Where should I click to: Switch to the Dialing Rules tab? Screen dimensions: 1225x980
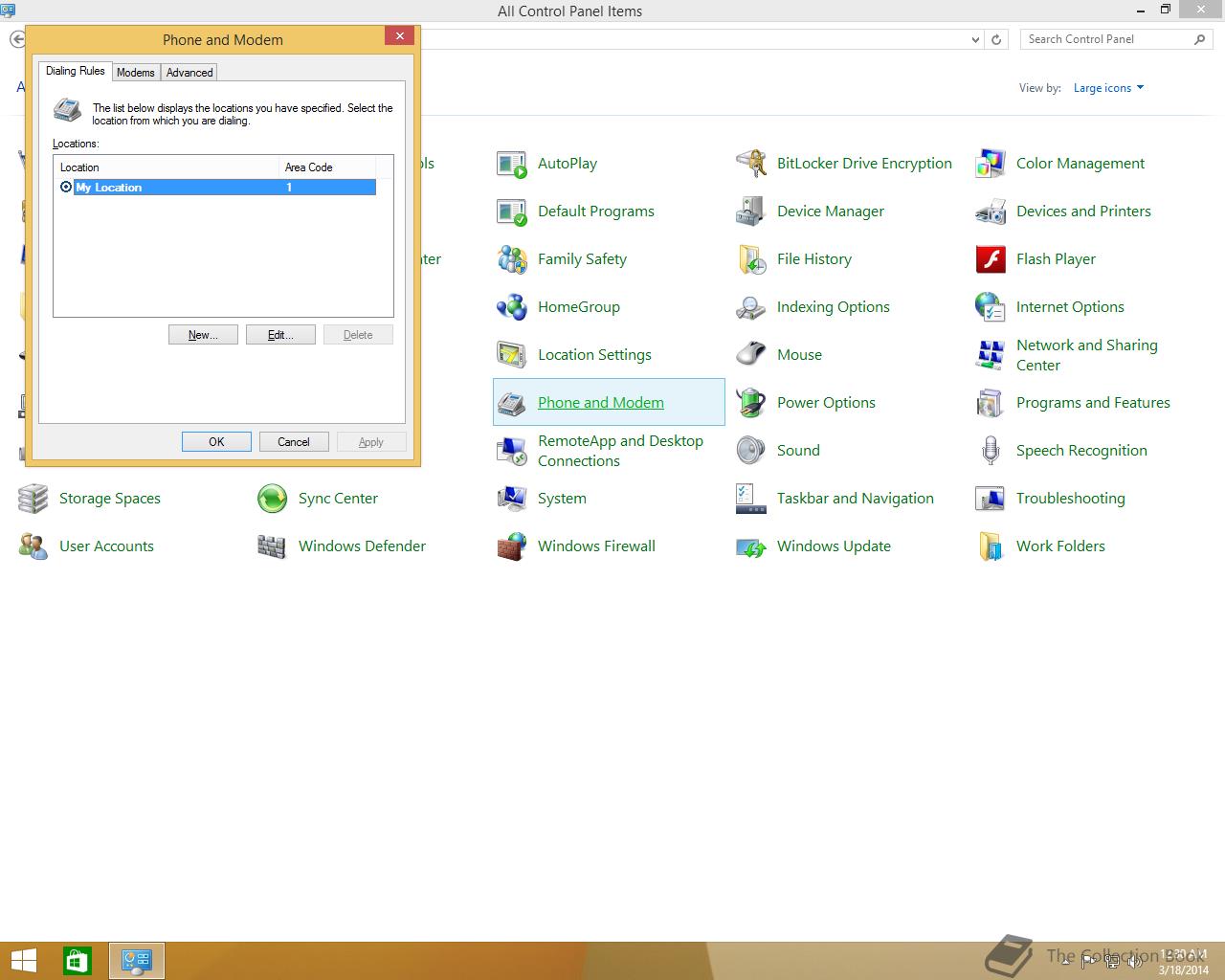76,72
